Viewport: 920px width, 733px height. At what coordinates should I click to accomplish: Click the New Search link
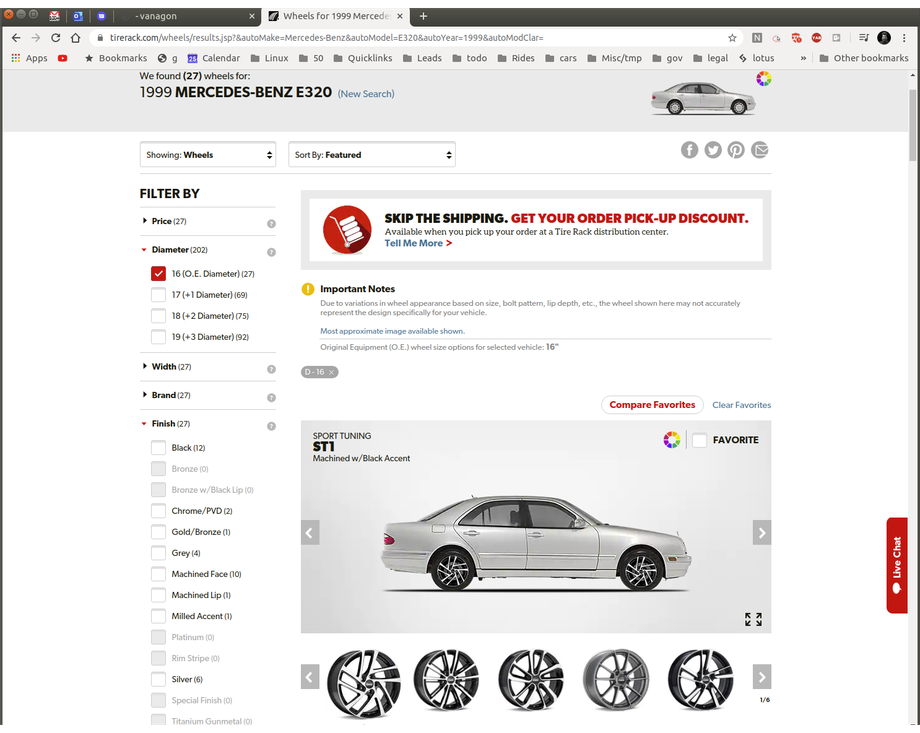point(366,94)
